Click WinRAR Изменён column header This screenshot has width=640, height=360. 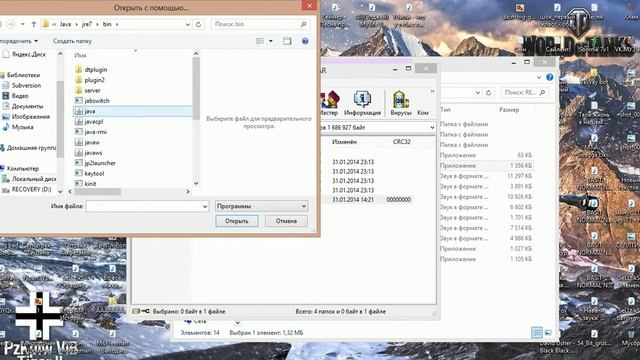click(x=344, y=142)
